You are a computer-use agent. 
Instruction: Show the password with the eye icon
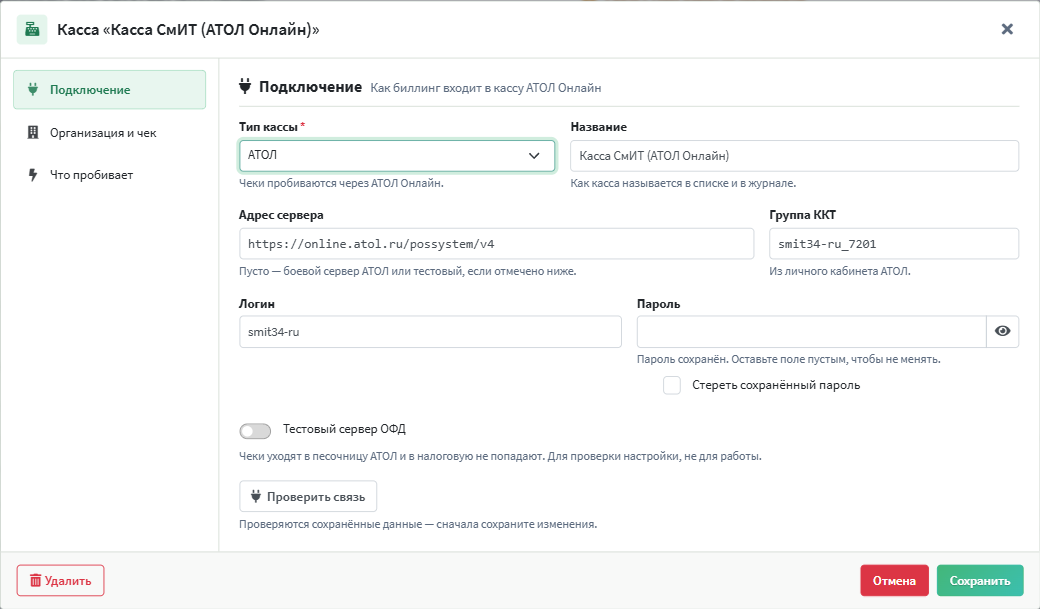pyautogui.click(x=1002, y=331)
